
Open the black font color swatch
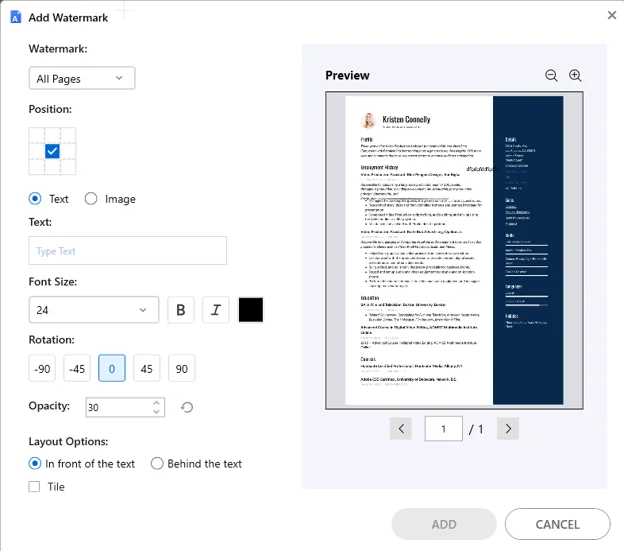pyautogui.click(x=251, y=310)
